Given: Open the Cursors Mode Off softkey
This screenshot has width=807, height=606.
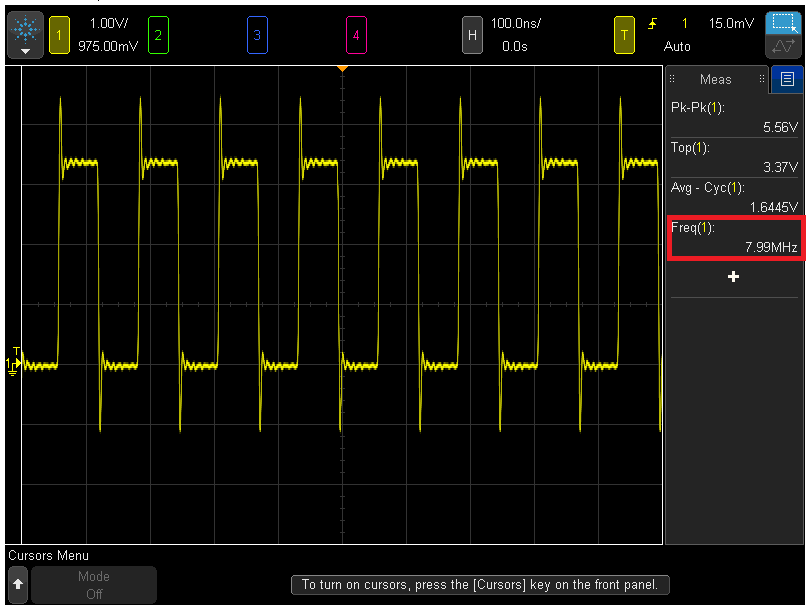Looking at the screenshot, I should coord(94,585).
